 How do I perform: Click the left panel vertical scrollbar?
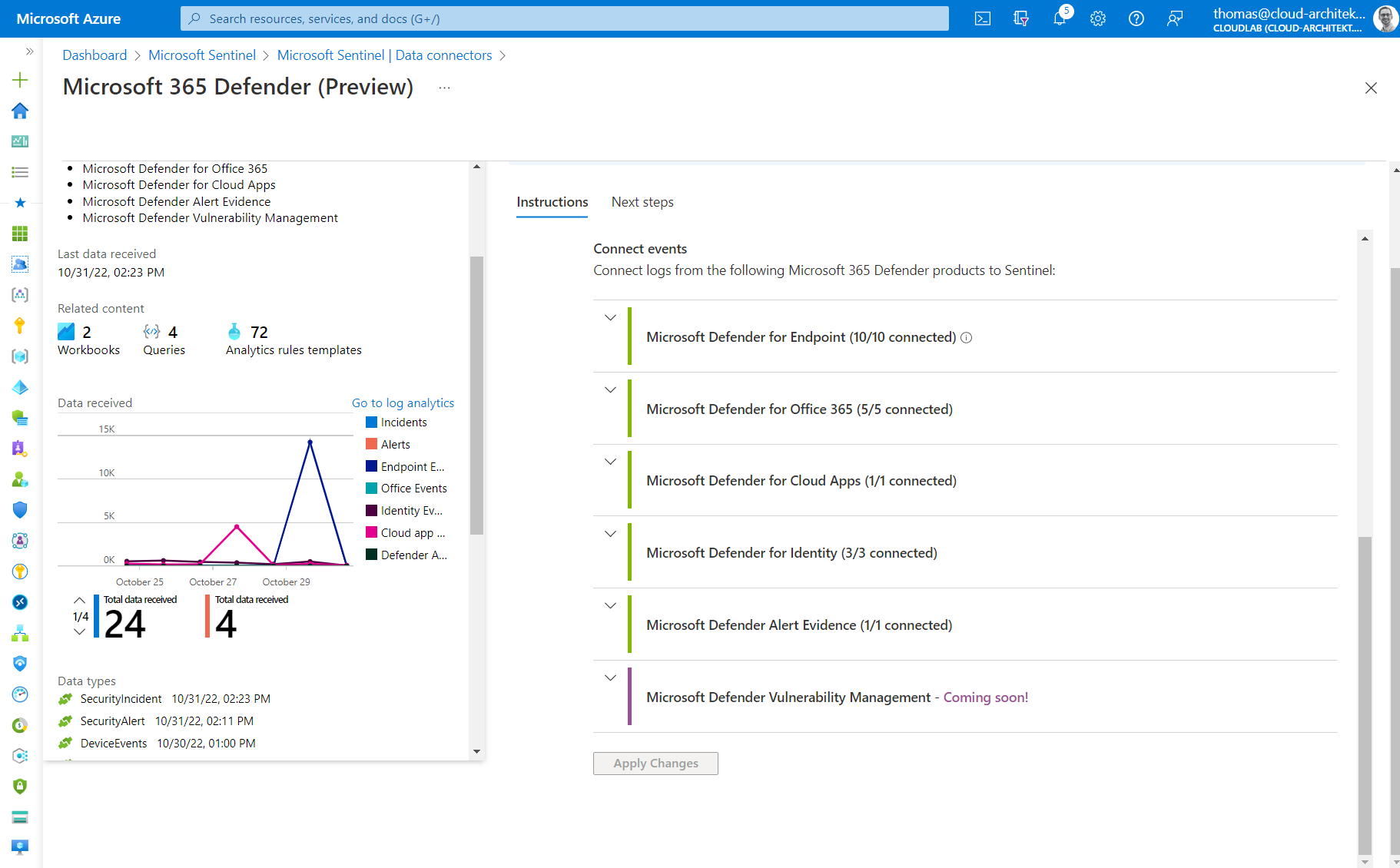point(476,396)
